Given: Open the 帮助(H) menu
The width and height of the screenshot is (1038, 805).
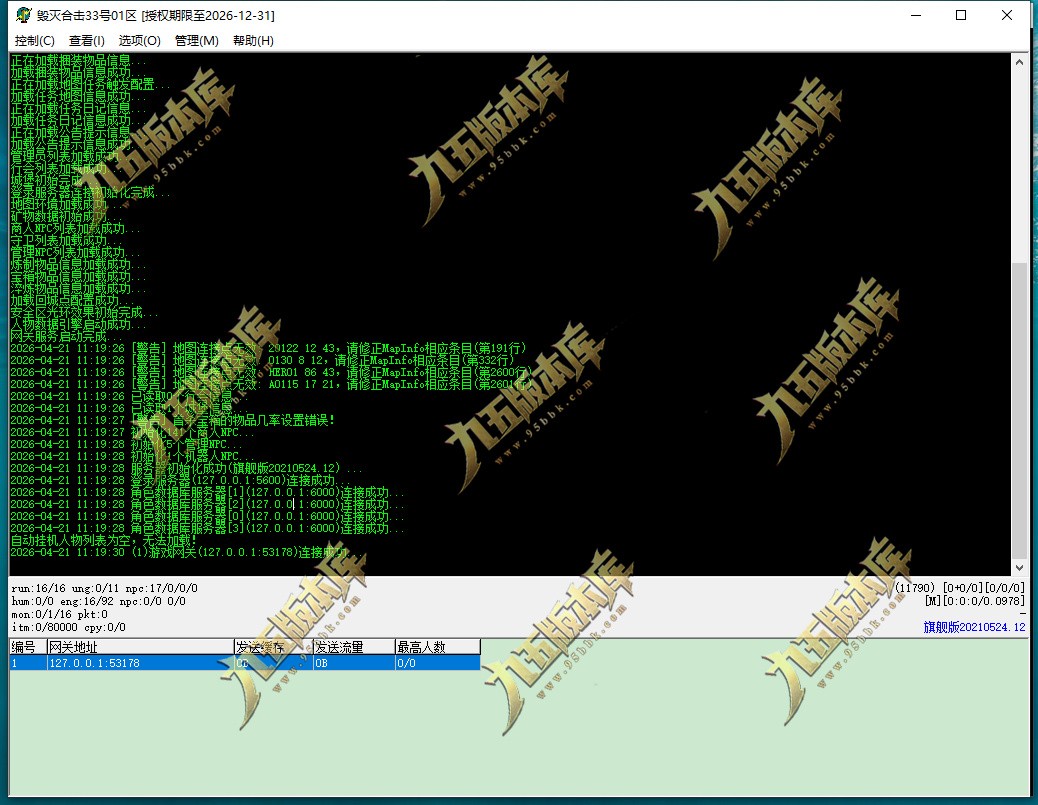Looking at the screenshot, I should (x=253, y=40).
